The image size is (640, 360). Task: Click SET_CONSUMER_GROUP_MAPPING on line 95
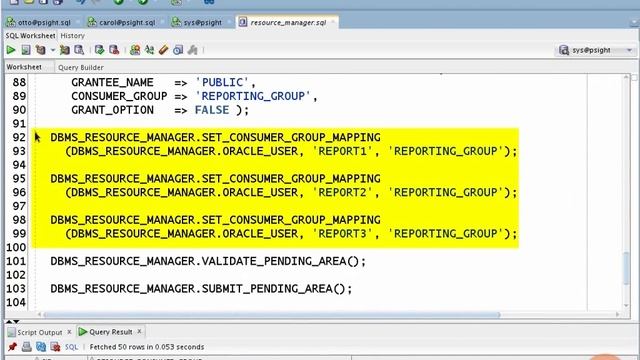tap(291, 179)
